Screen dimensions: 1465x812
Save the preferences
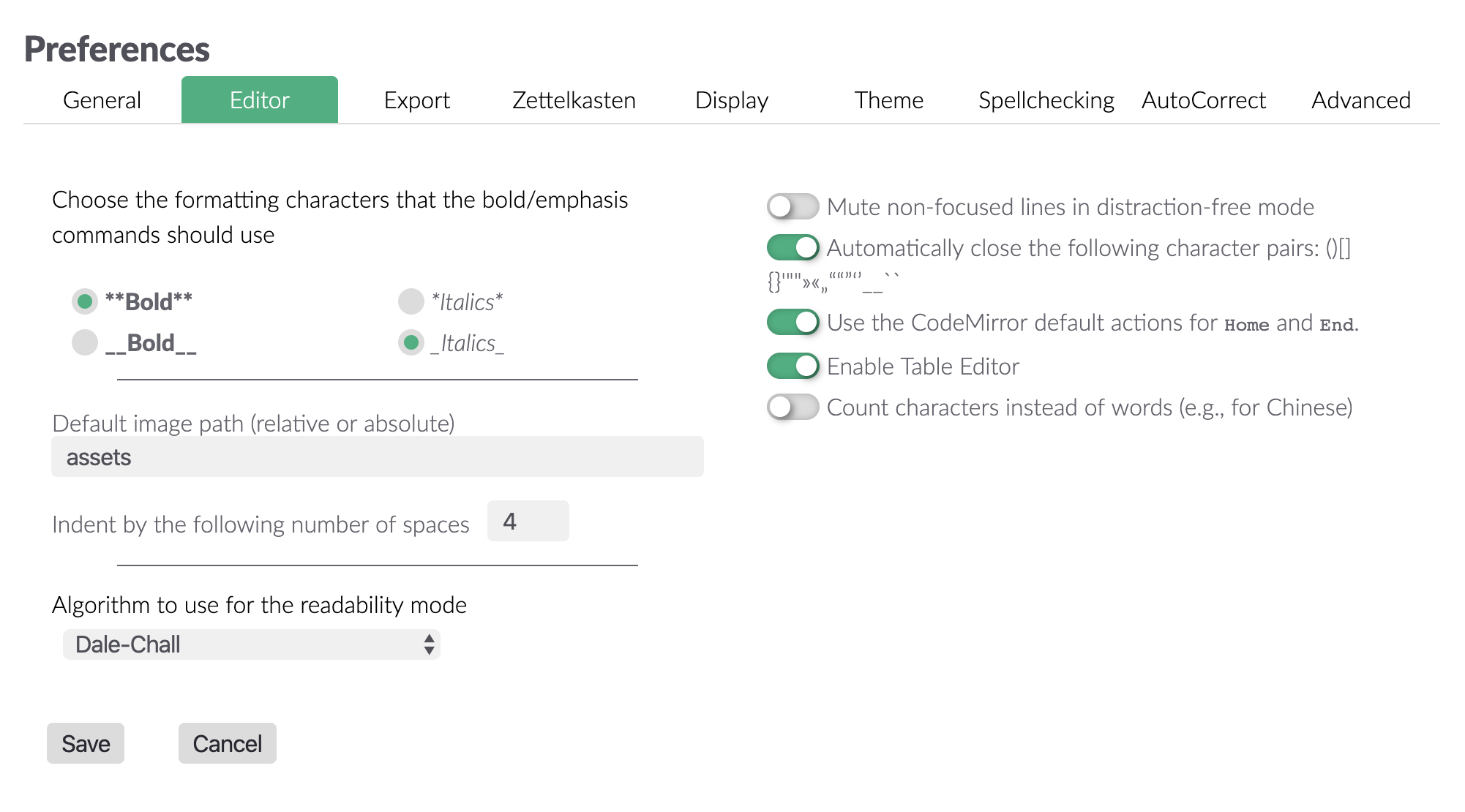86,743
